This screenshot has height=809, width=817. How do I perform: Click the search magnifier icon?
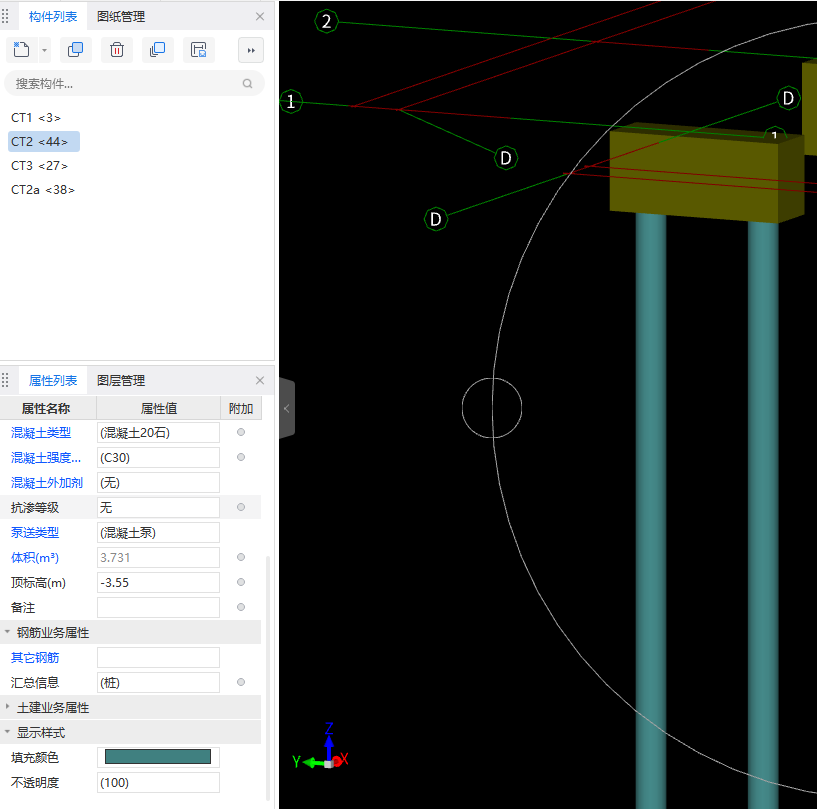[x=247, y=83]
